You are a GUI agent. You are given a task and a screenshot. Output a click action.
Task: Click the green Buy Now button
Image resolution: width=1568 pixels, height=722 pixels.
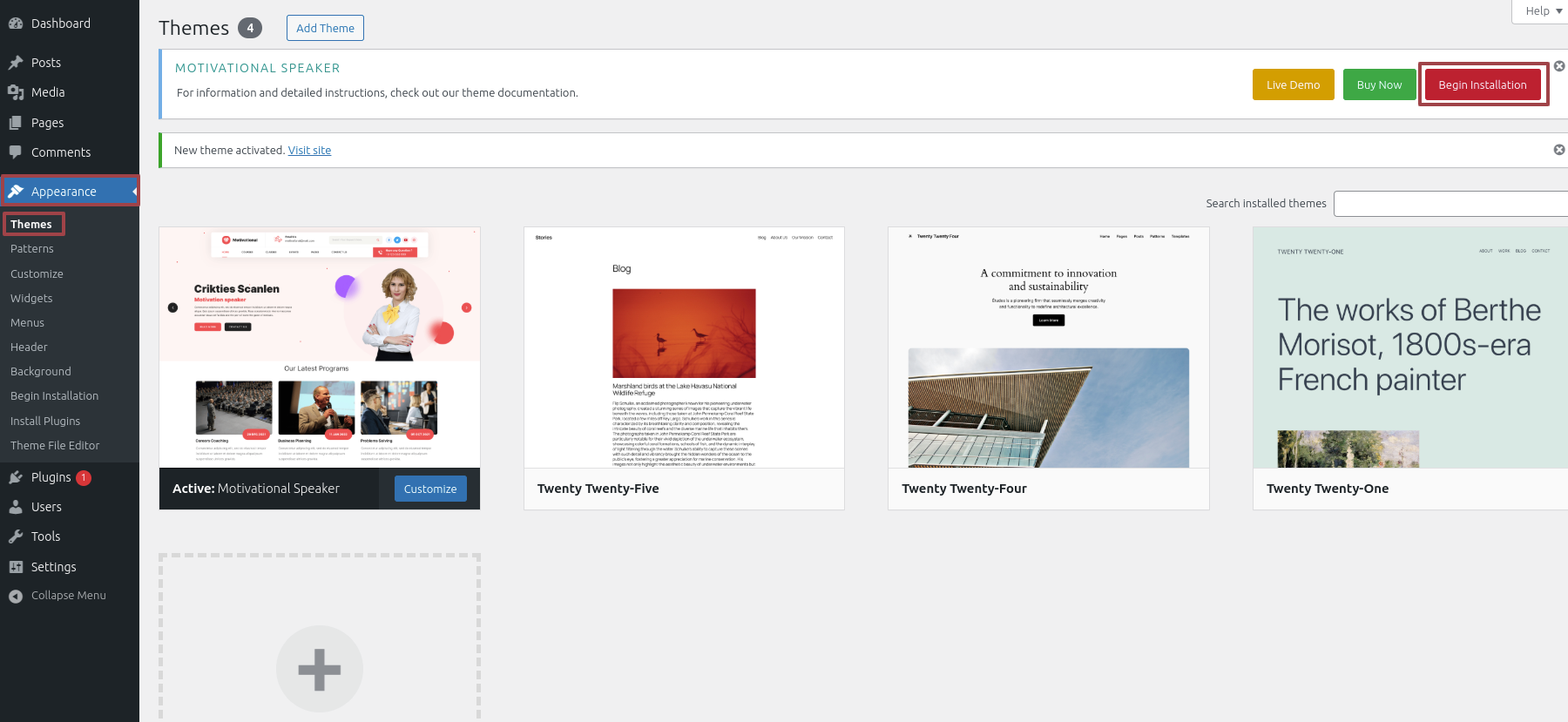point(1379,84)
